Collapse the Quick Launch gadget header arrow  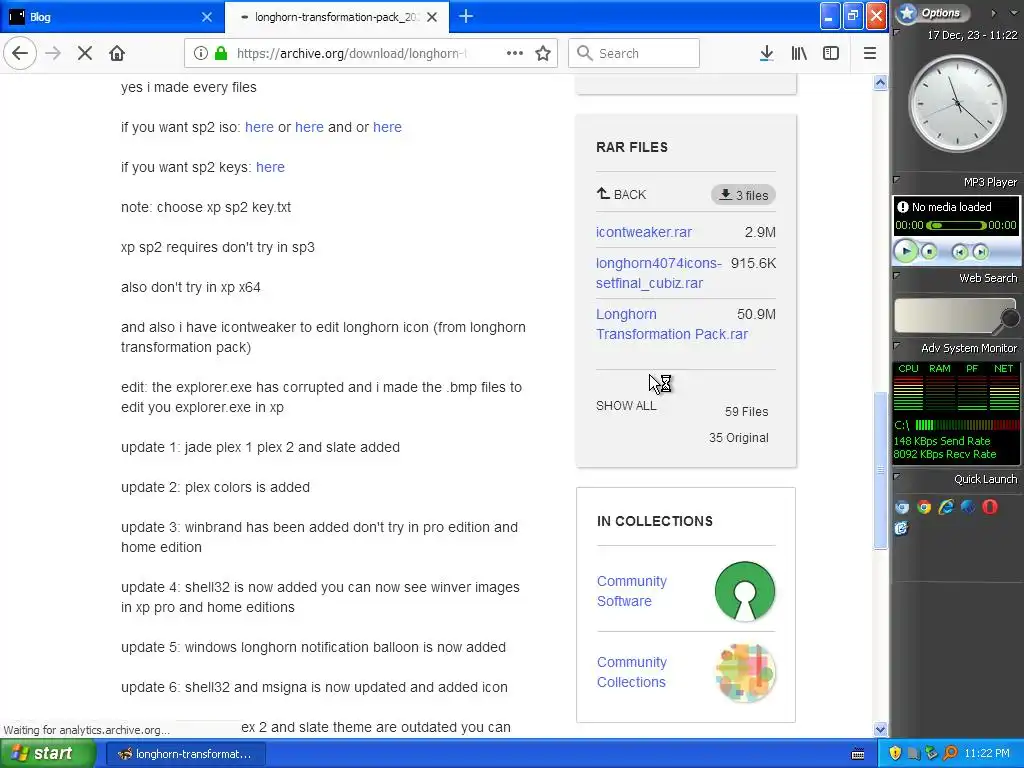coord(897,476)
